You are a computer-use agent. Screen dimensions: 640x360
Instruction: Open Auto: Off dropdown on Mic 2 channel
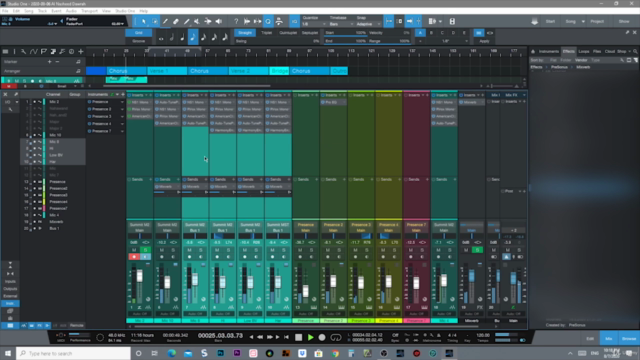(x=140, y=314)
